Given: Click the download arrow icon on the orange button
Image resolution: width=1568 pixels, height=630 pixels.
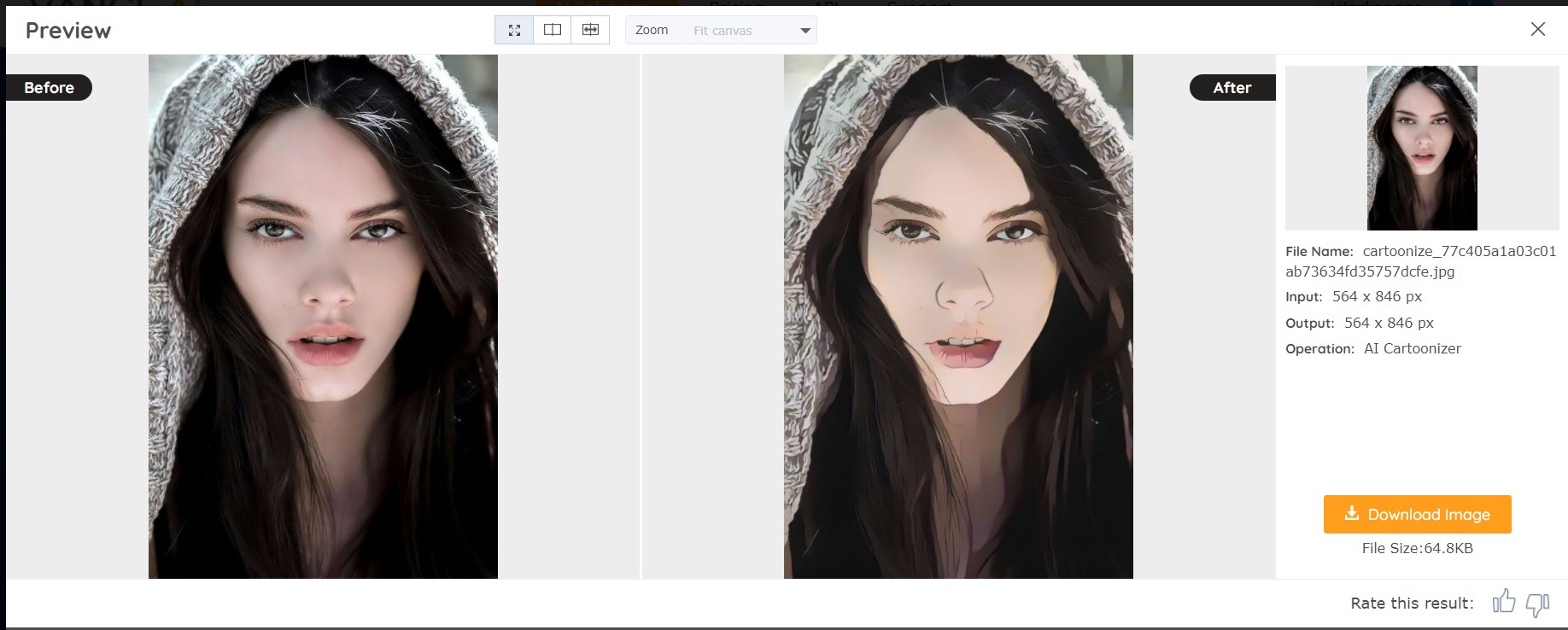Looking at the screenshot, I should click(1351, 513).
